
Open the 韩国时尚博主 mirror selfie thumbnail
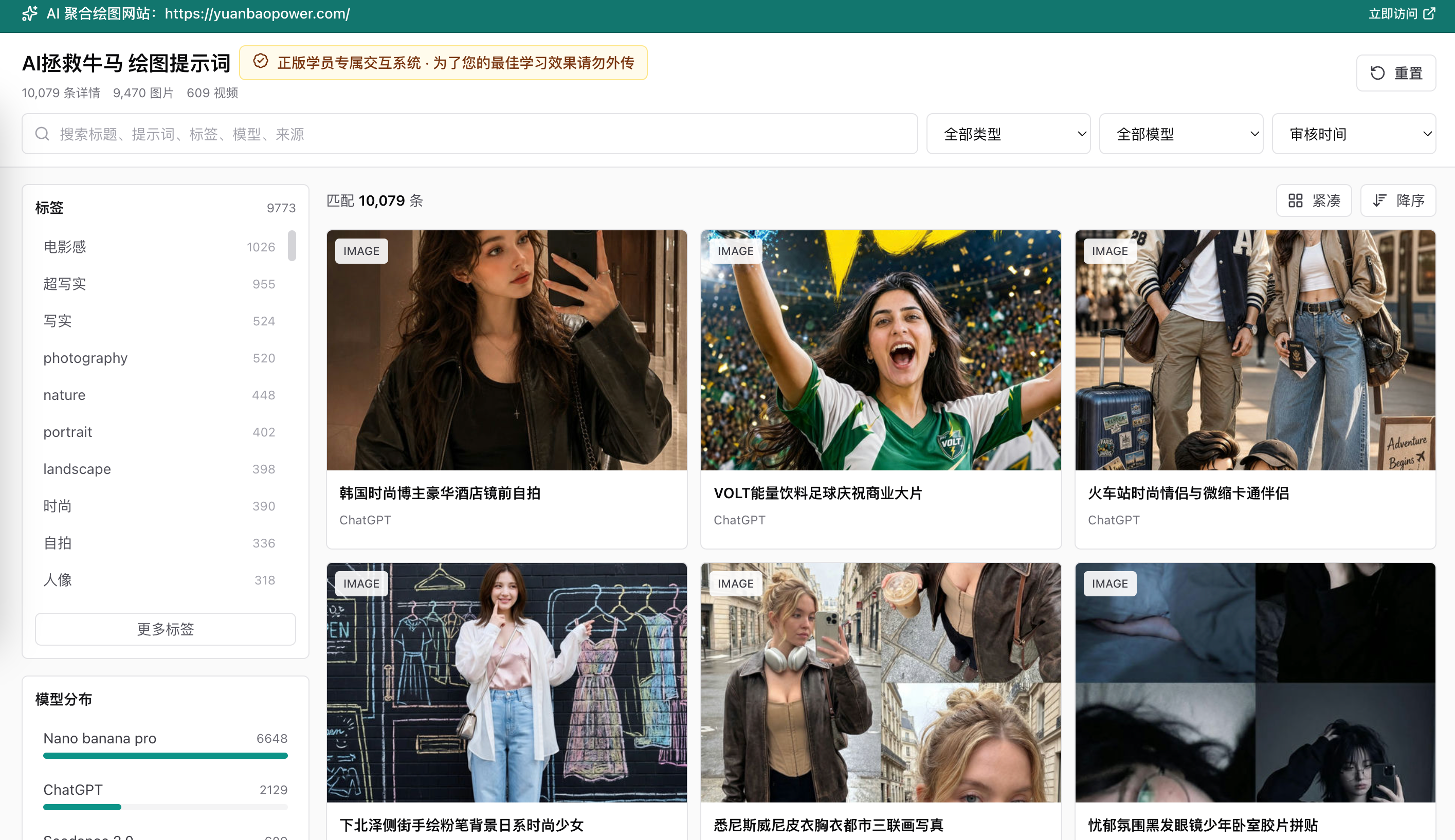click(506, 350)
